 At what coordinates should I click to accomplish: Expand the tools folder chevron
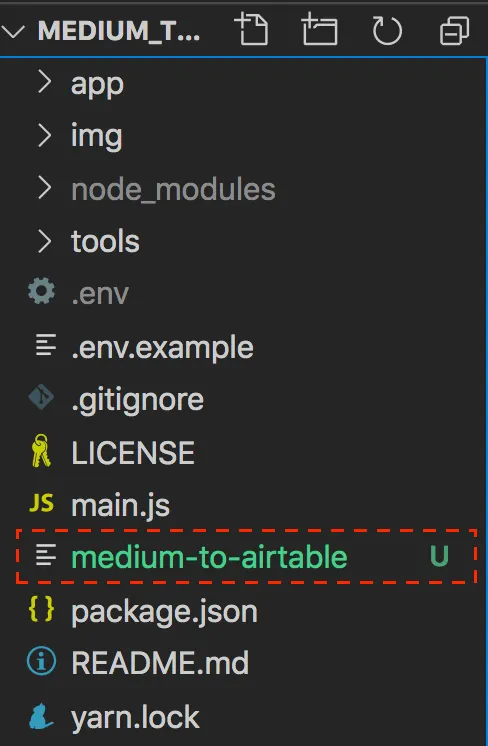tap(44, 241)
